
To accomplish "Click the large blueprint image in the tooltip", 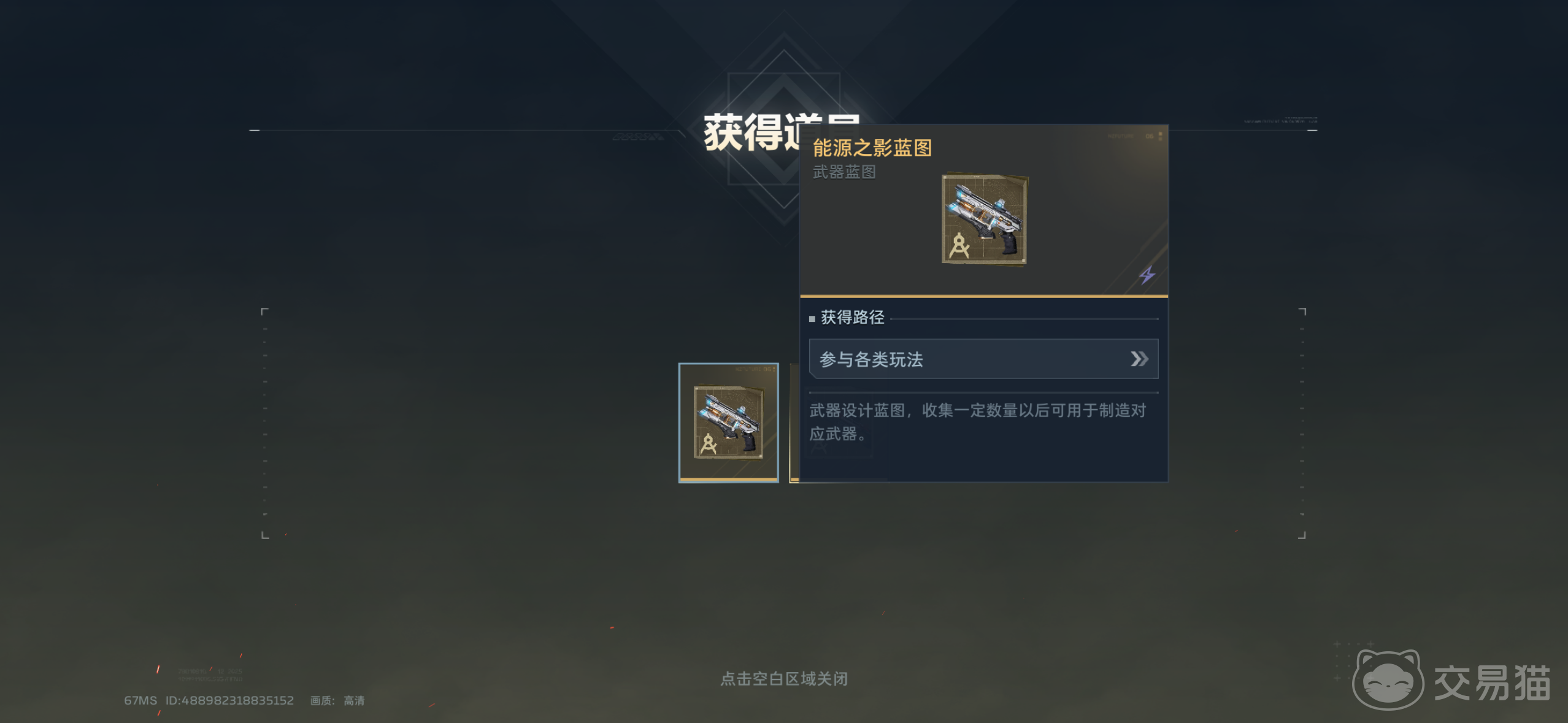I will 985,220.
